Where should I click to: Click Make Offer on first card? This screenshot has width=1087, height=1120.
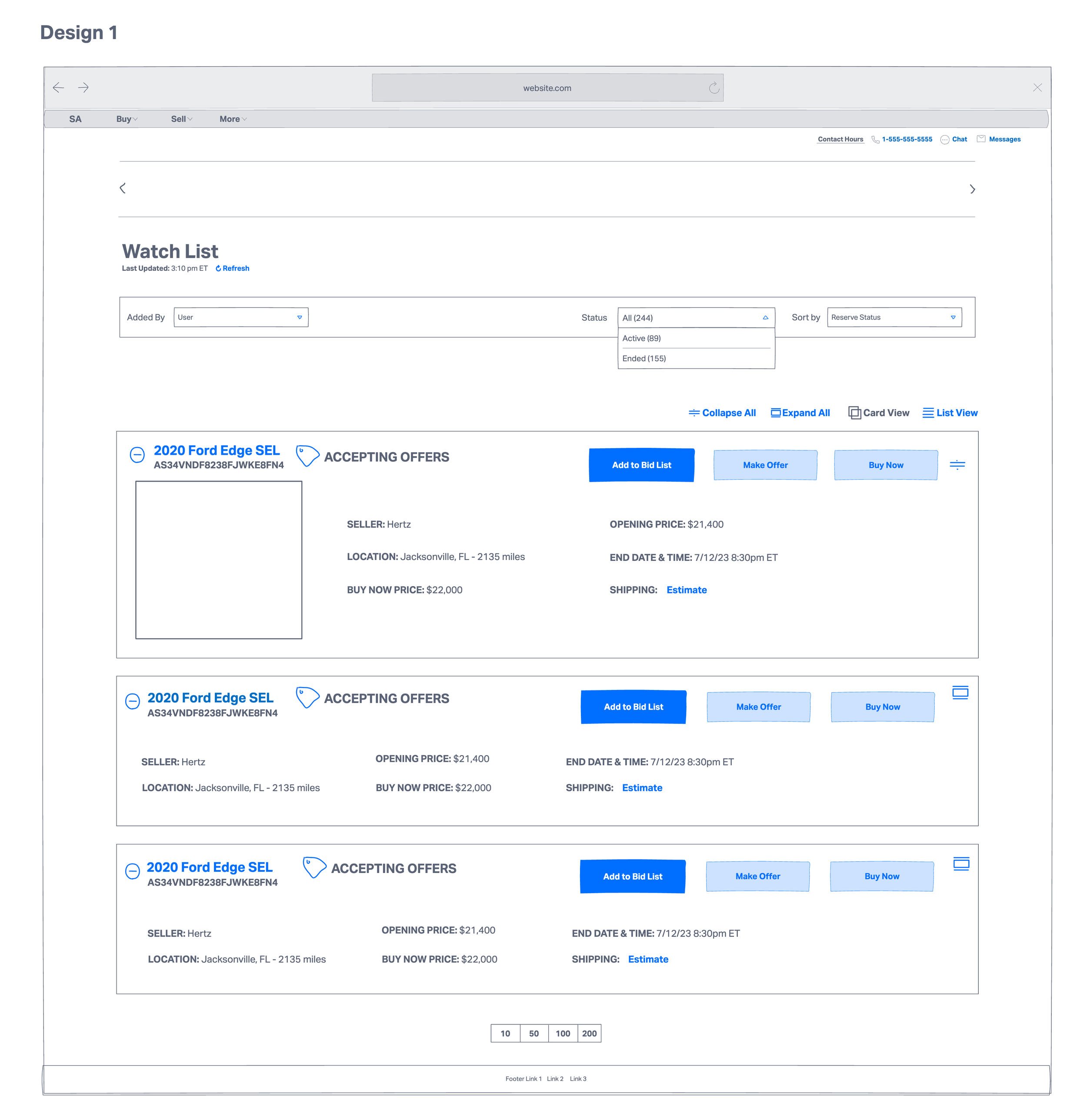pos(765,465)
